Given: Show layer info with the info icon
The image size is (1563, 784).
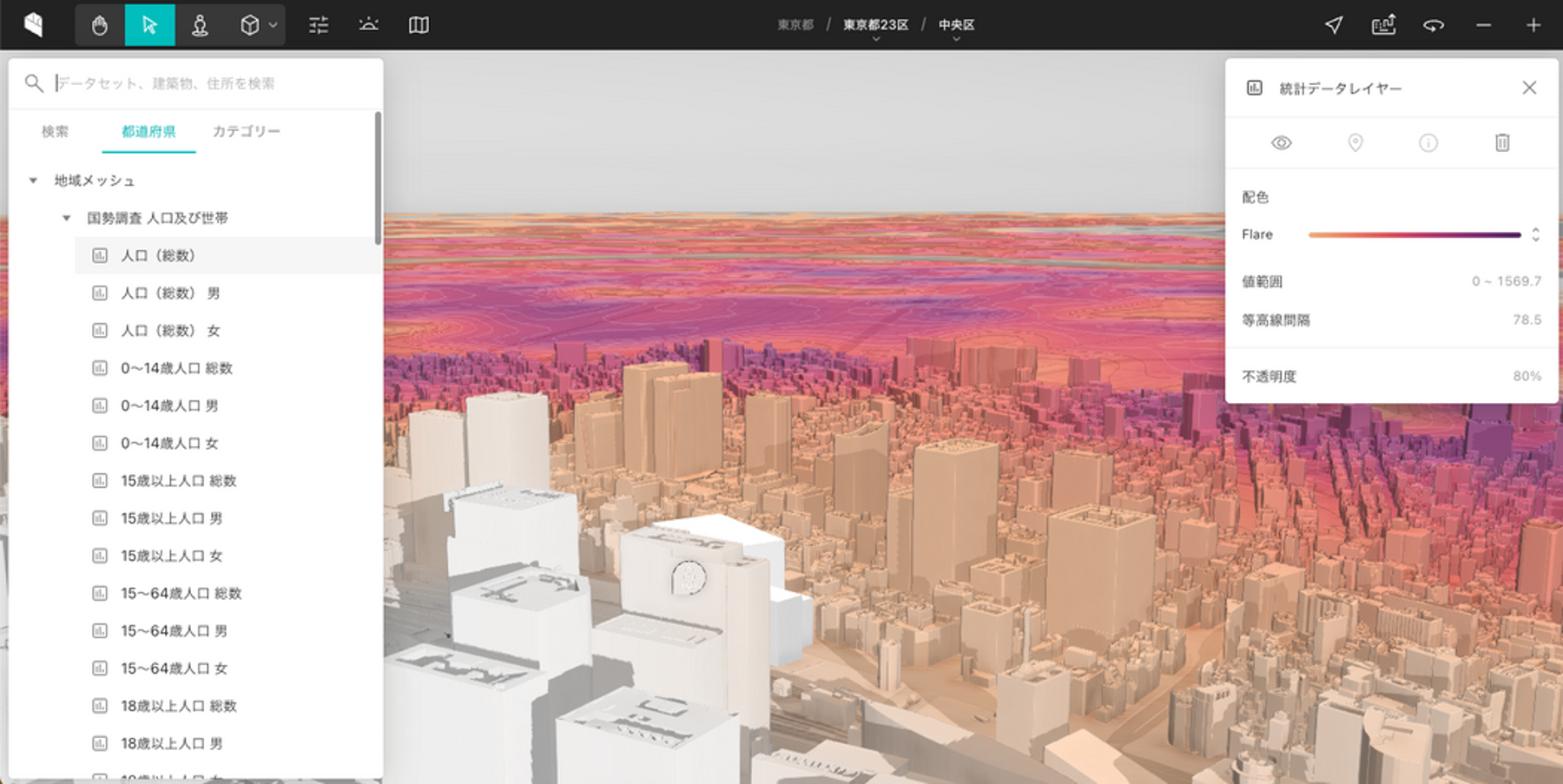Looking at the screenshot, I should point(1428,142).
